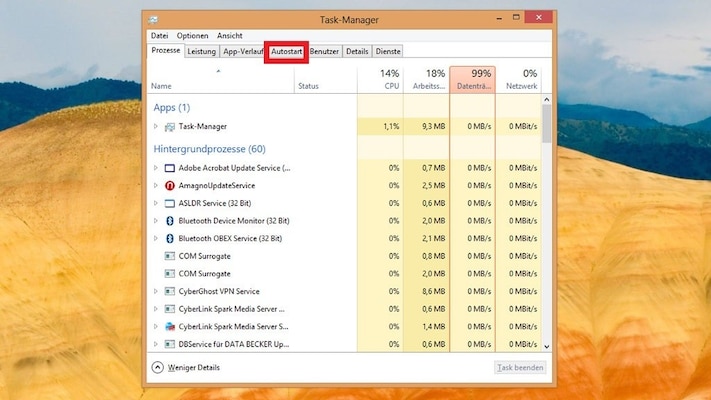Viewport: 711px width, 400px height.
Task: Click the CyberGhost VPN Service icon
Action: pos(170,291)
